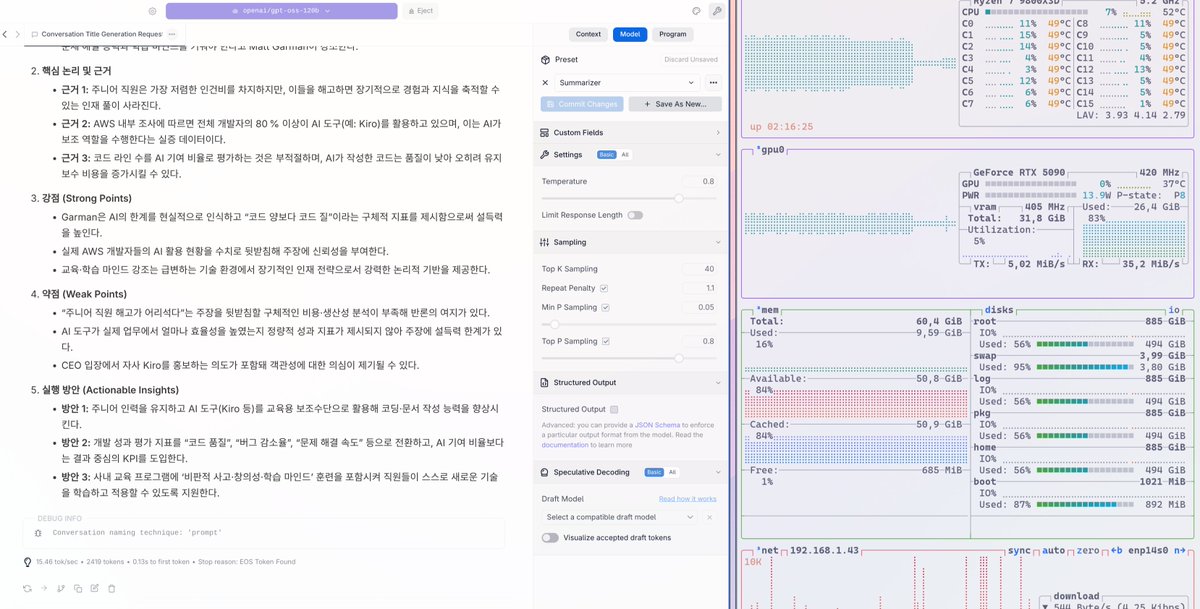Delete the message with the trash icon
1200x609 pixels.
coord(110,588)
